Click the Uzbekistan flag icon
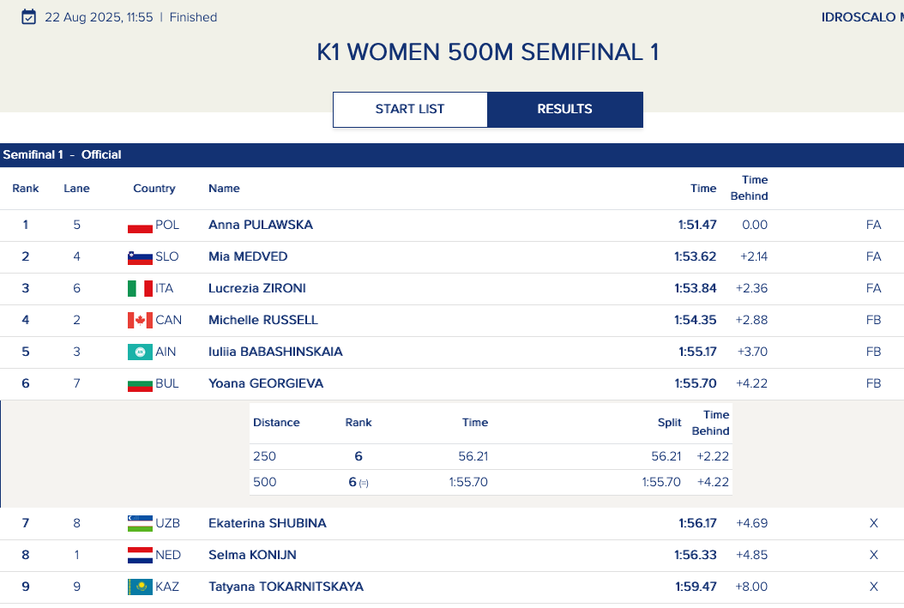Viewport: 904px width, 608px height. (x=140, y=524)
